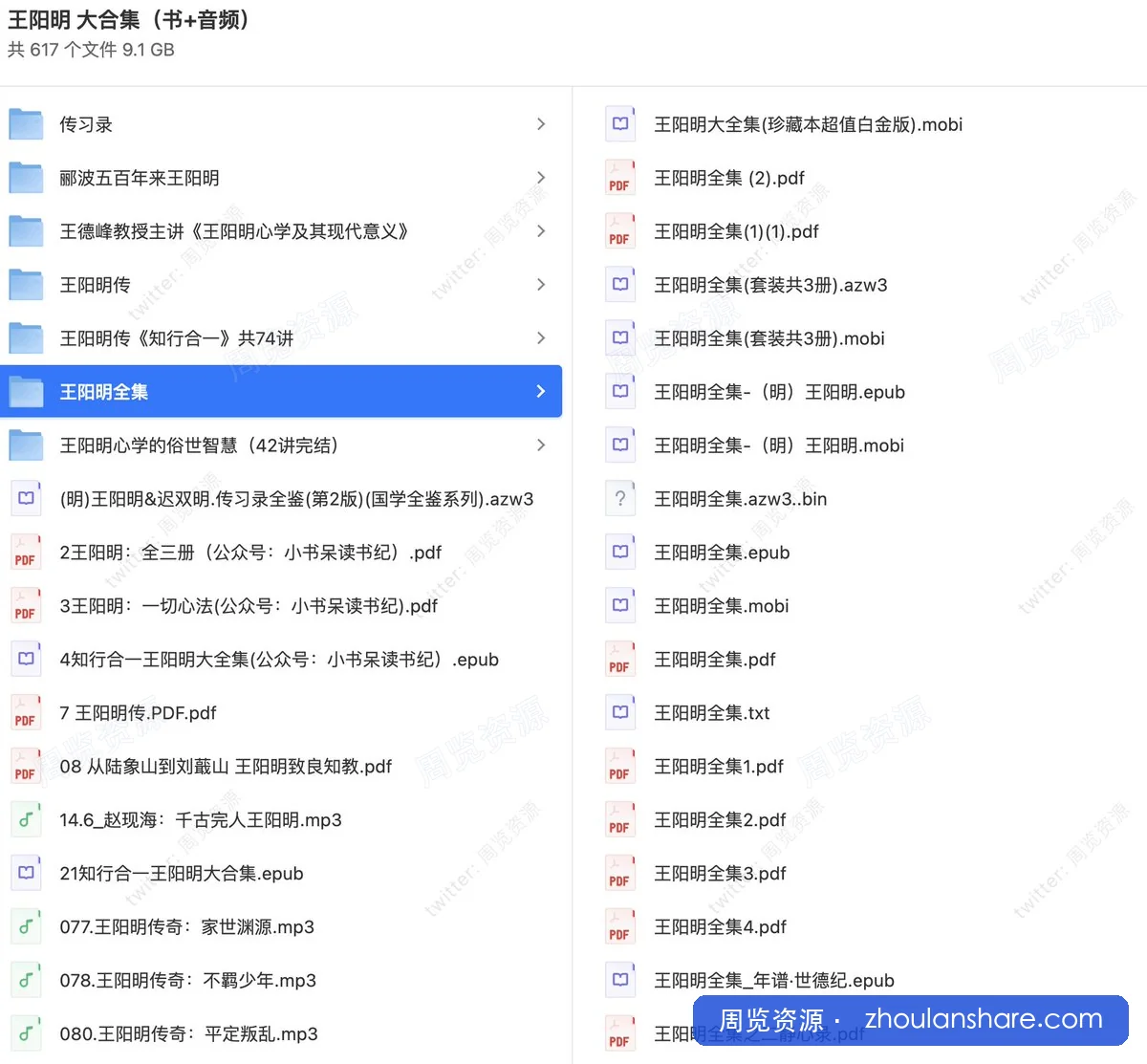Click the music icon for 14.6_赵现海 mp3
The width and height of the screenshot is (1147, 1064).
click(26, 820)
